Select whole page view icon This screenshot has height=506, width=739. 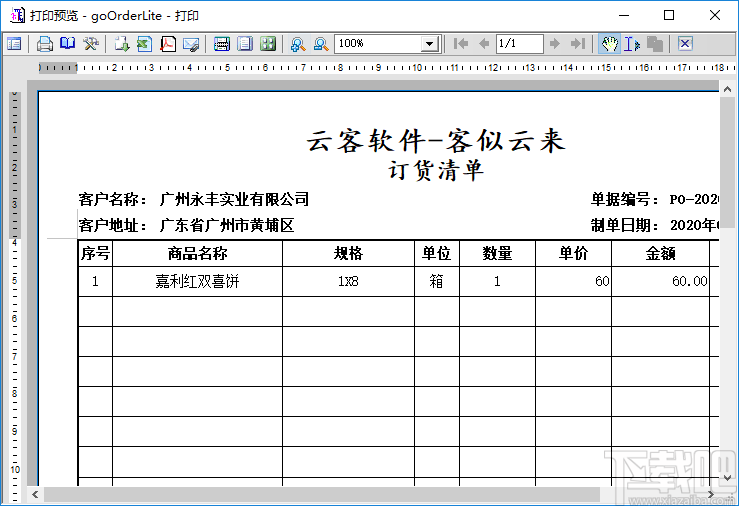pyautogui.click(x=245, y=44)
